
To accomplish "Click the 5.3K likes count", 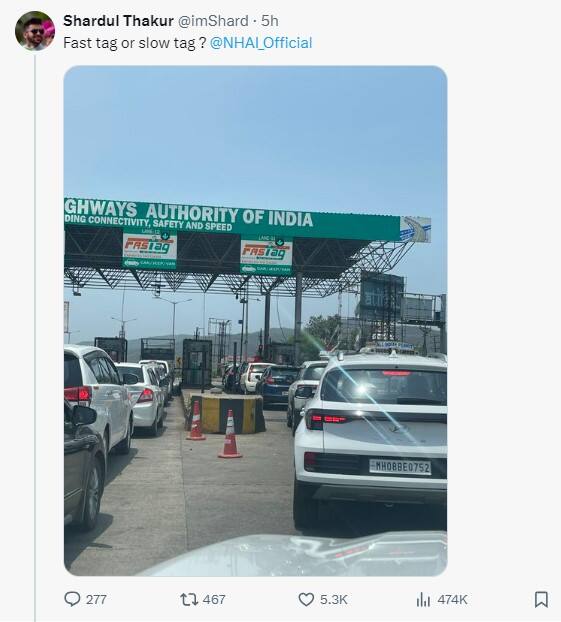I will 334,599.
